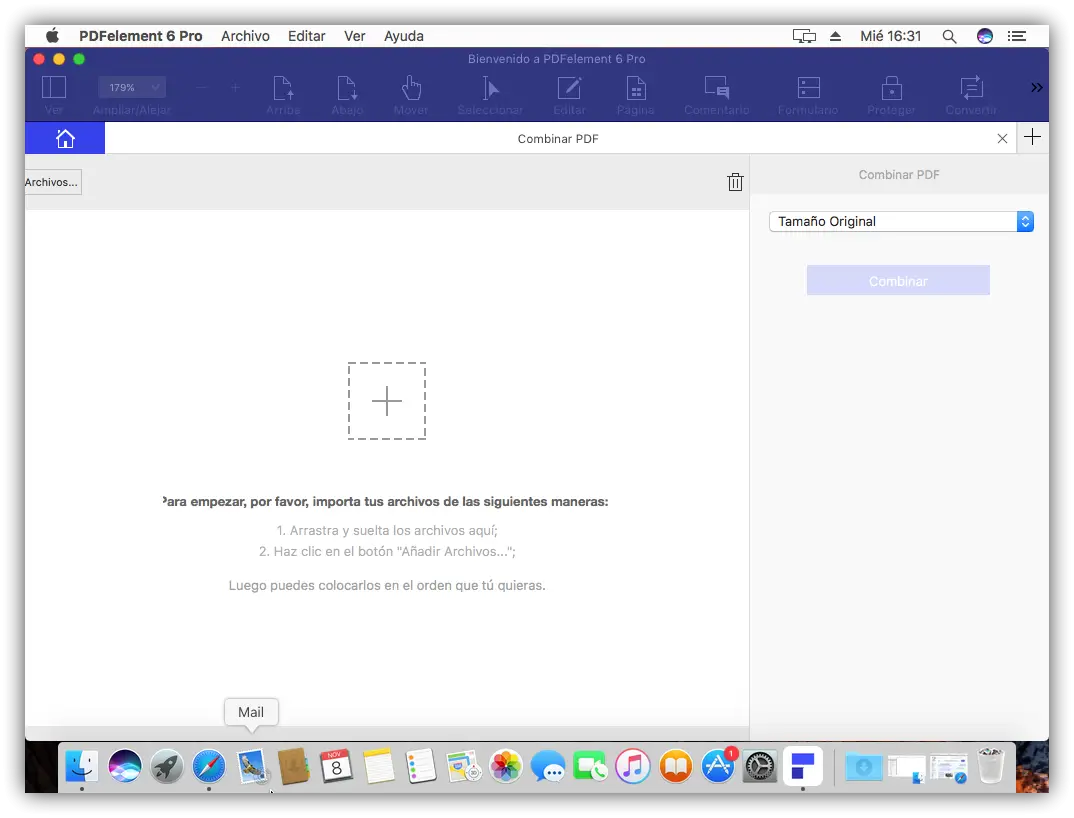Click the Arriba page up icon
The width and height of the screenshot is (1074, 818).
[283, 88]
